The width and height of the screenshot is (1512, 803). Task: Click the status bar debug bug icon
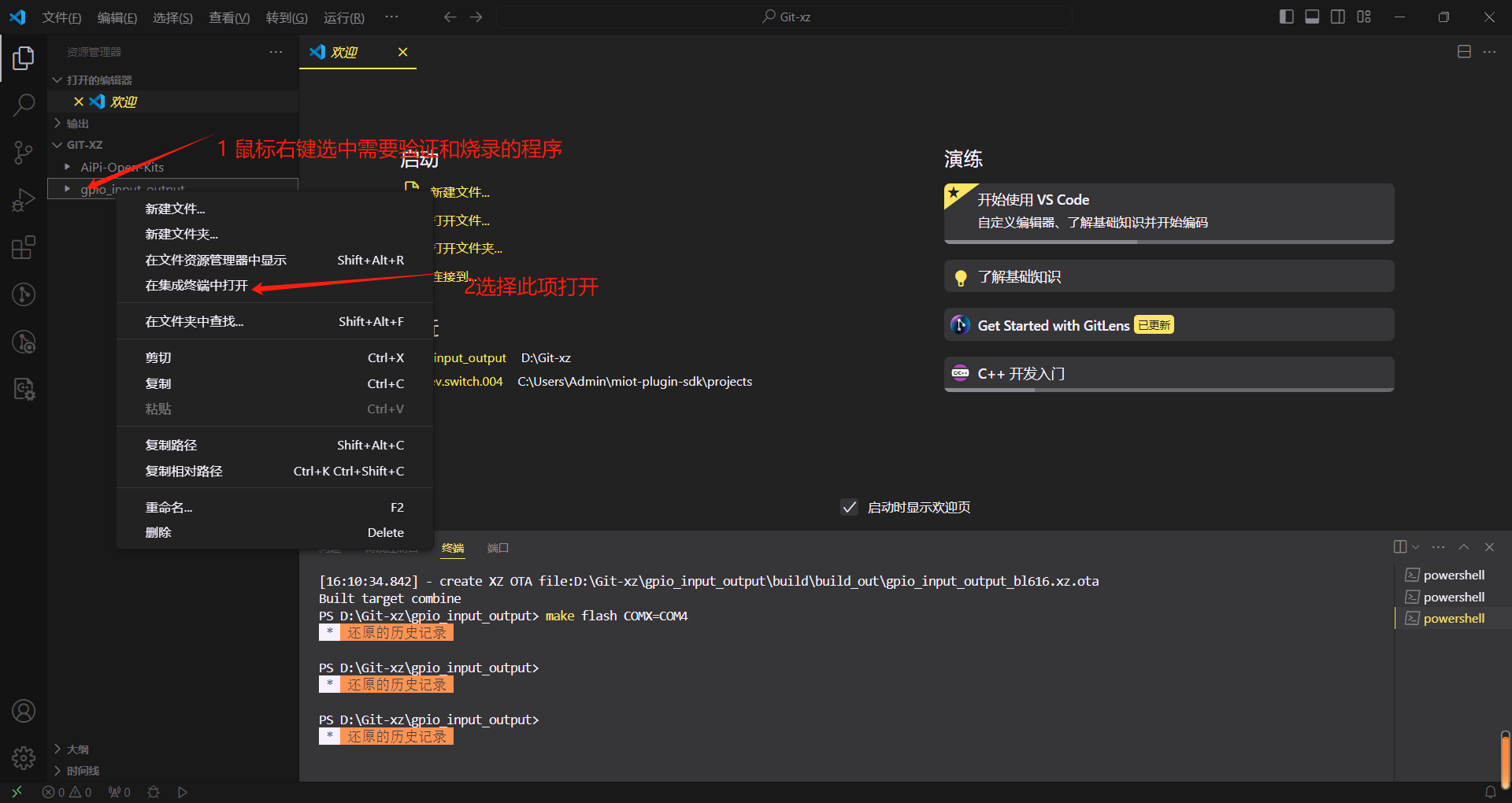pyautogui.click(x=154, y=792)
